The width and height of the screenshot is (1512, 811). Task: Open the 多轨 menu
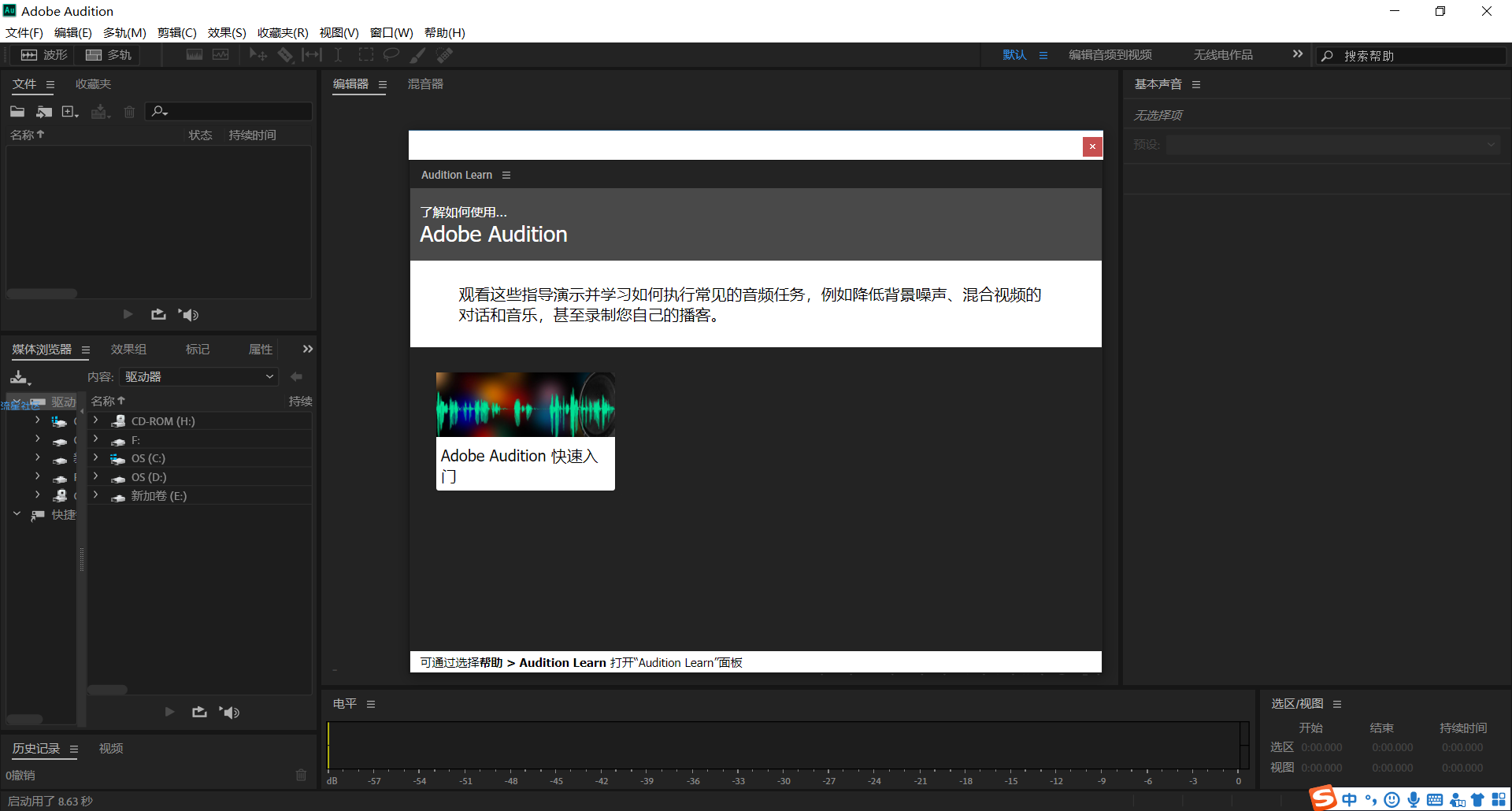tap(124, 32)
